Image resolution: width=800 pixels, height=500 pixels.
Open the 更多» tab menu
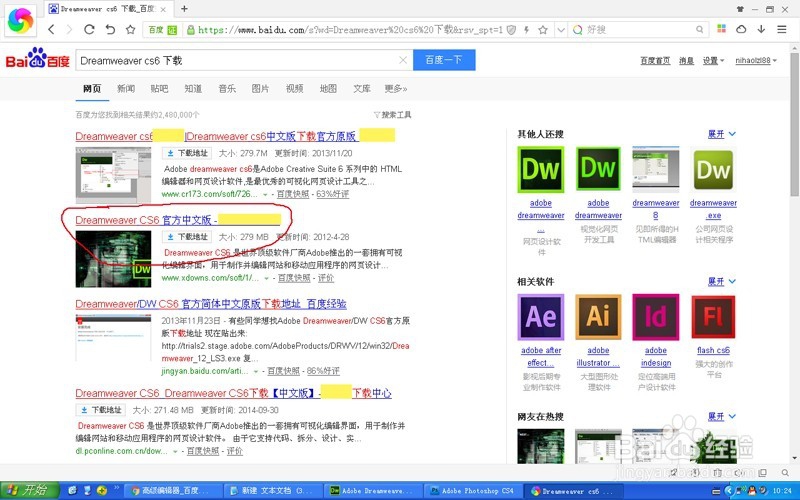point(395,89)
